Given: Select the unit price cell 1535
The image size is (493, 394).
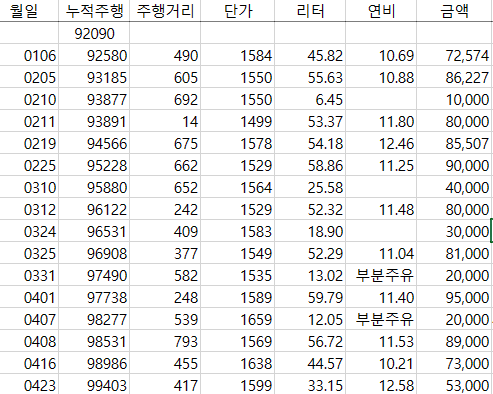Looking at the screenshot, I should coord(238,275).
